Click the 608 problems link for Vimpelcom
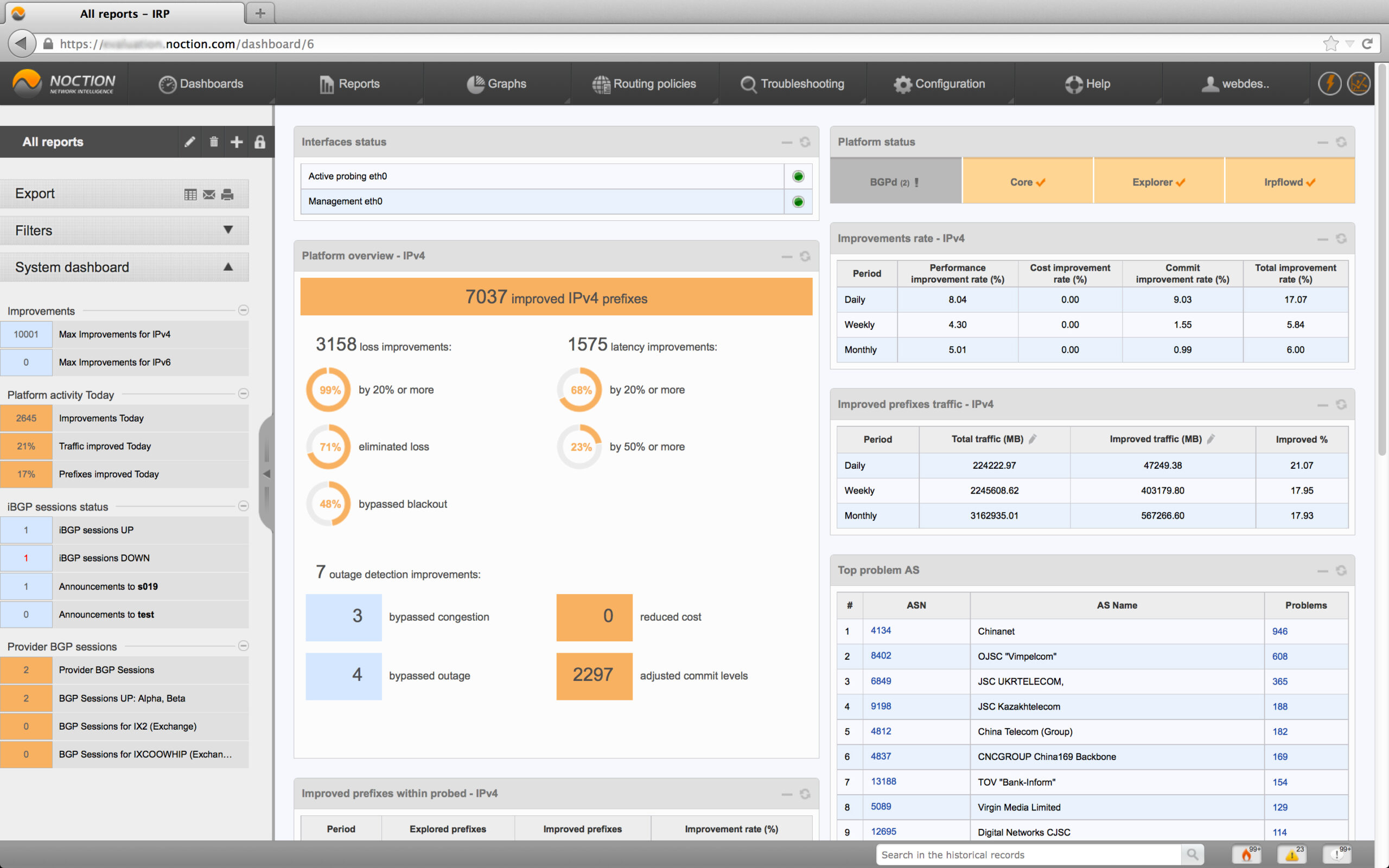Image resolution: width=1389 pixels, height=868 pixels. pyautogui.click(x=1279, y=656)
